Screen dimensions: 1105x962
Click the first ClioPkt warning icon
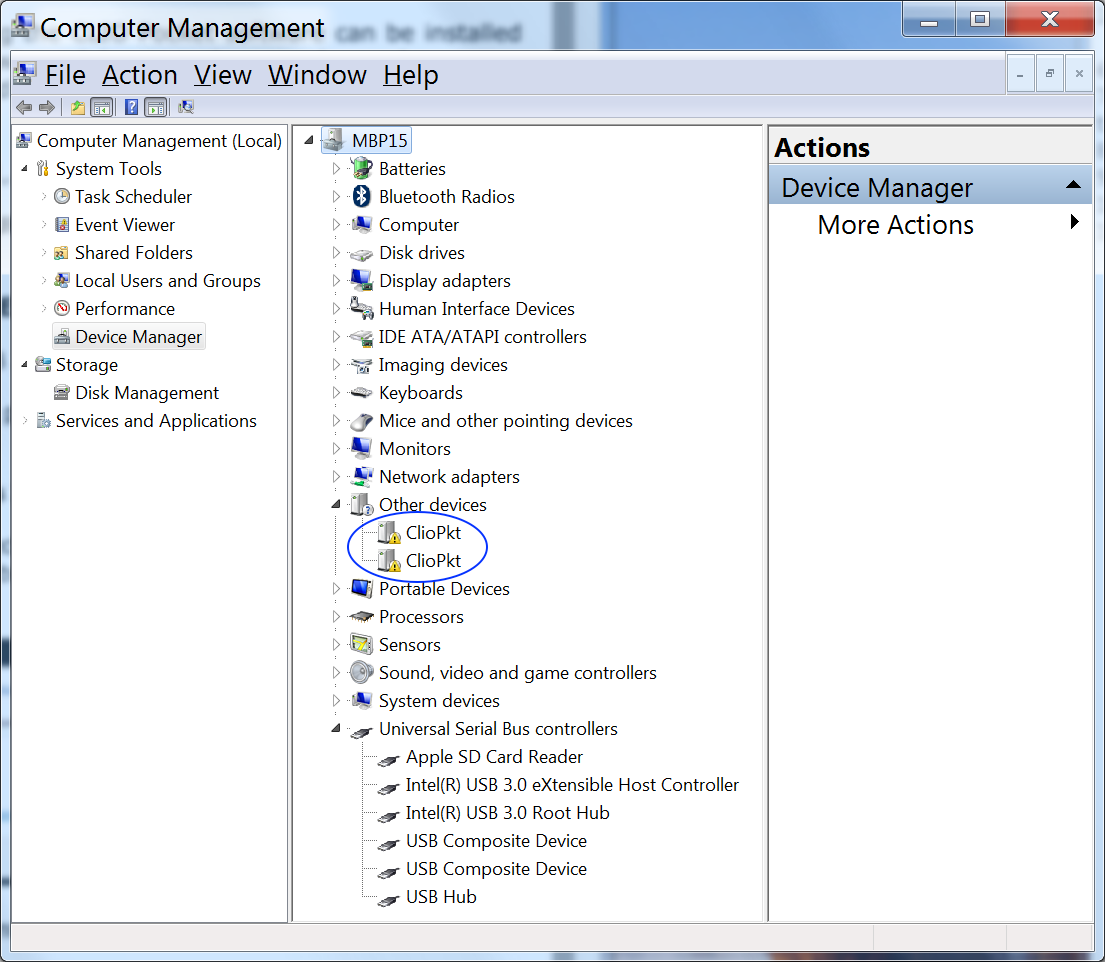tap(389, 533)
